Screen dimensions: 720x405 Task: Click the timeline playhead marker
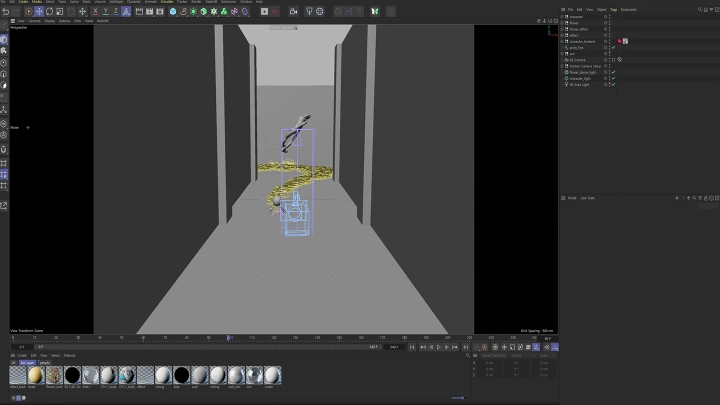point(228,338)
